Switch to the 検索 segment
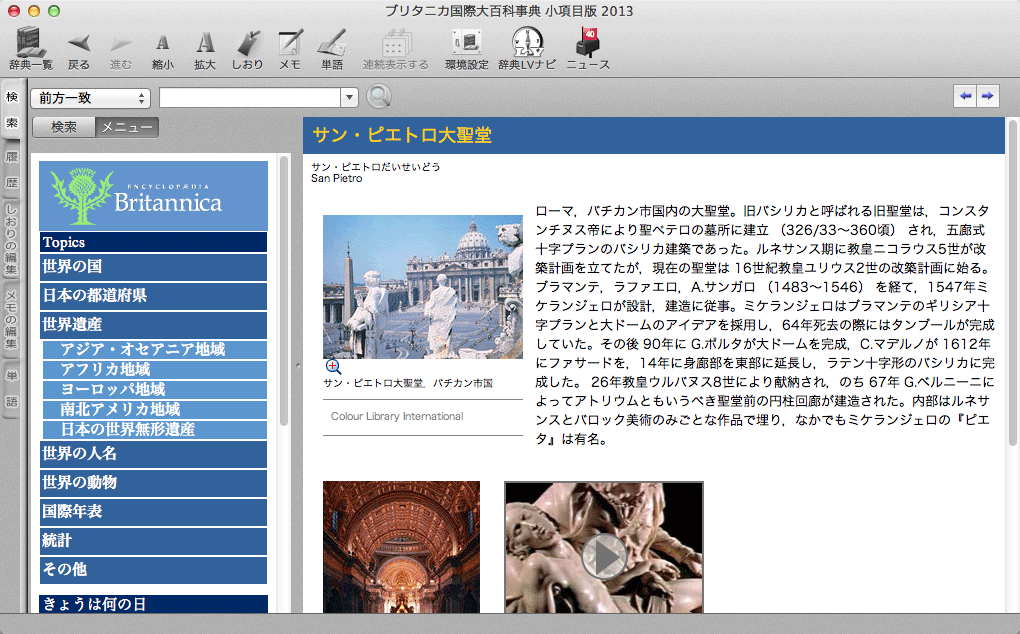 (64, 127)
